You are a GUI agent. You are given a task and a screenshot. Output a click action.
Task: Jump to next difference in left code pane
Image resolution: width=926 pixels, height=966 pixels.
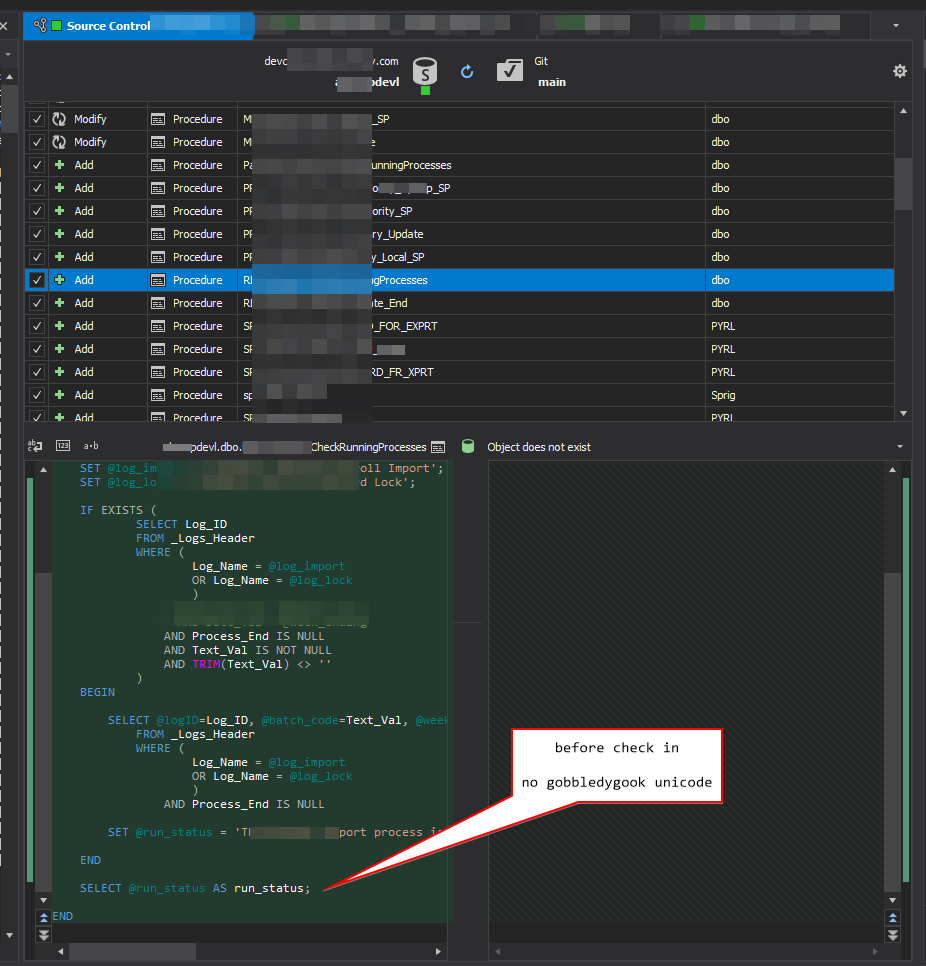(44, 935)
